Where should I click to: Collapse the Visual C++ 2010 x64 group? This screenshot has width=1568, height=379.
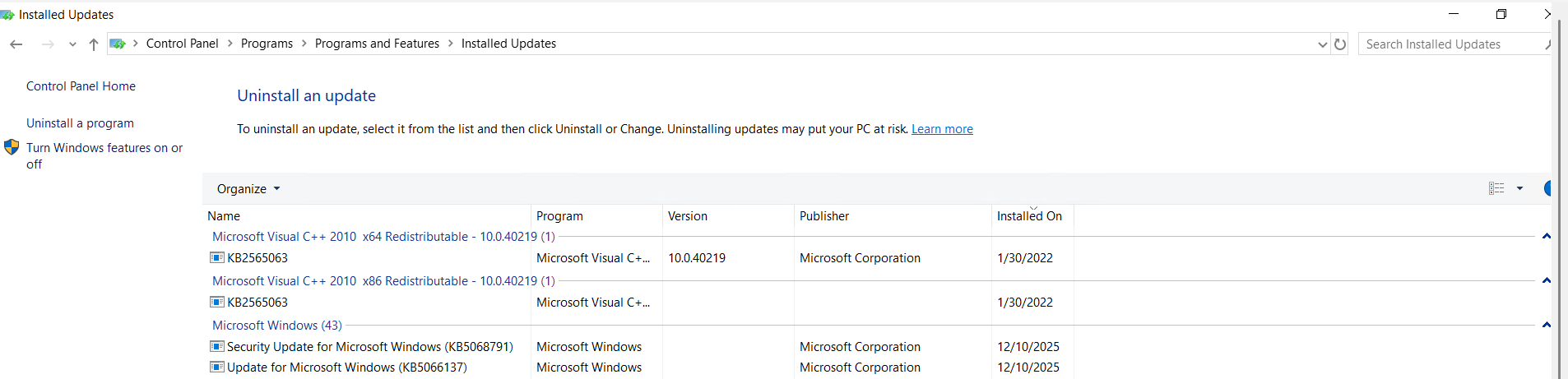click(x=1546, y=236)
